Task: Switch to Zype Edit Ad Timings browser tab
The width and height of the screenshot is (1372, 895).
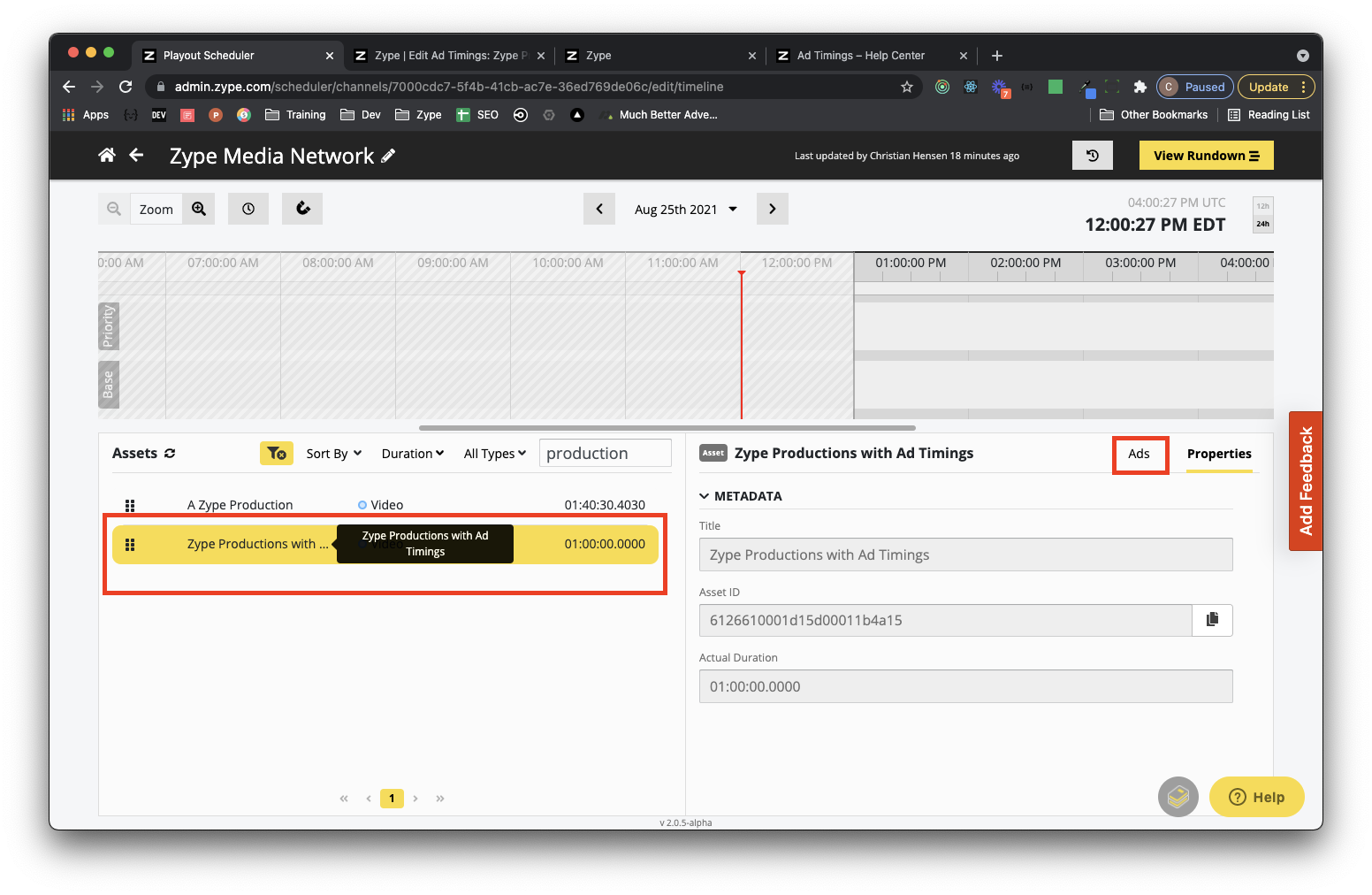Action: 449,56
